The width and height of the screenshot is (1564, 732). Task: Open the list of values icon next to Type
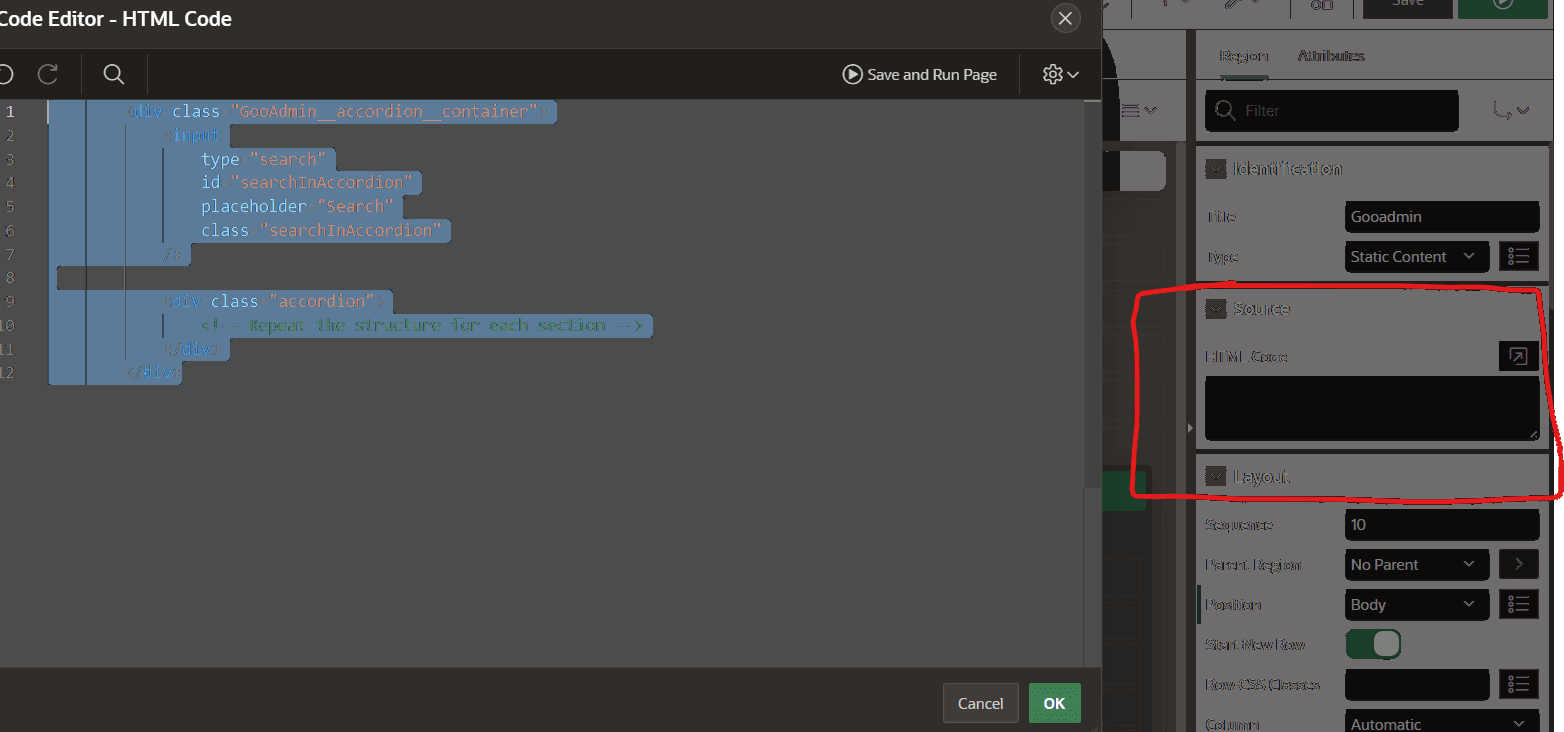tap(1518, 256)
